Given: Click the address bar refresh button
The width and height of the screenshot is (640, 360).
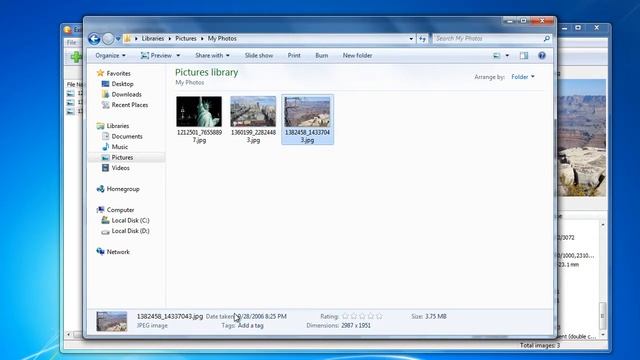Looking at the screenshot, I should [422, 39].
